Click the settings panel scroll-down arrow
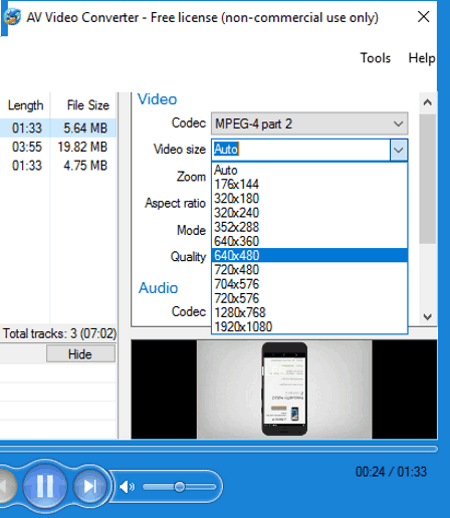This screenshot has height=518, width=450. pyautogui.click(x=428, y=317)
